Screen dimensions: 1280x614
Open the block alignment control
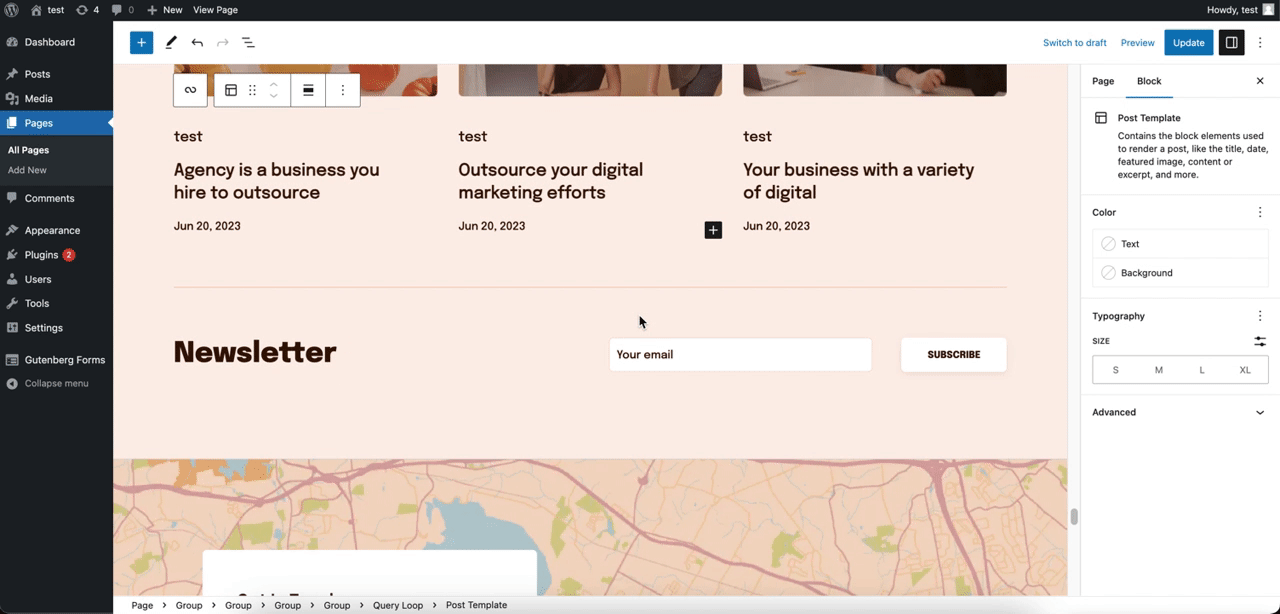(308, 90)
